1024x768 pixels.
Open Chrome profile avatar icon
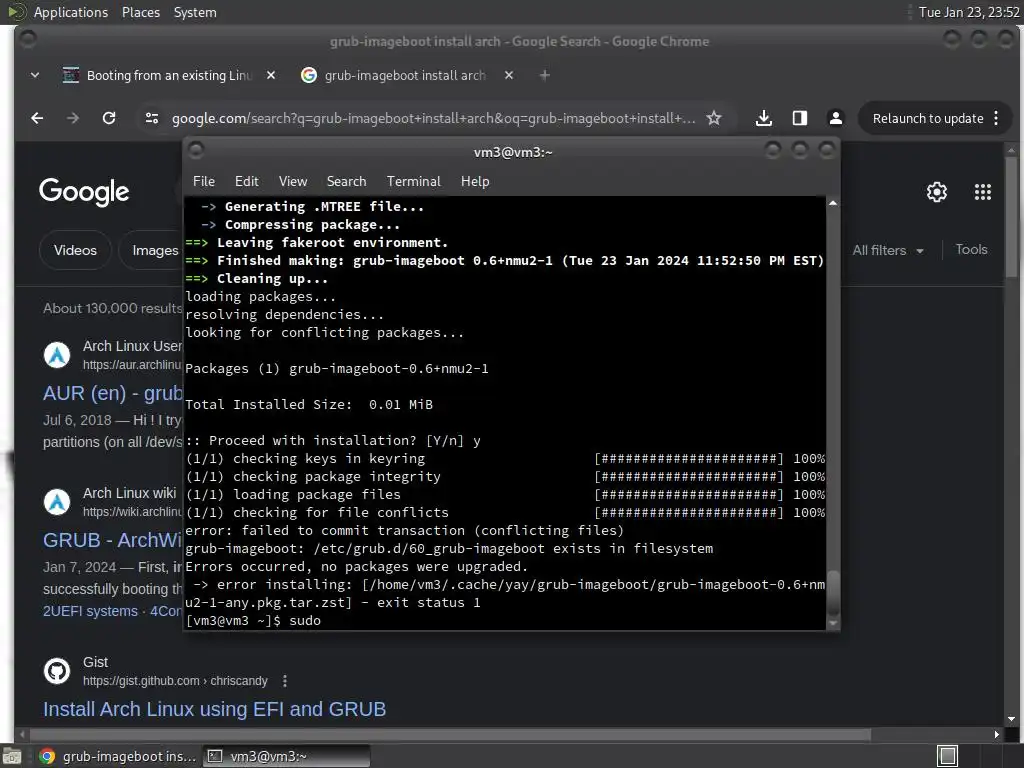point(835,118)
